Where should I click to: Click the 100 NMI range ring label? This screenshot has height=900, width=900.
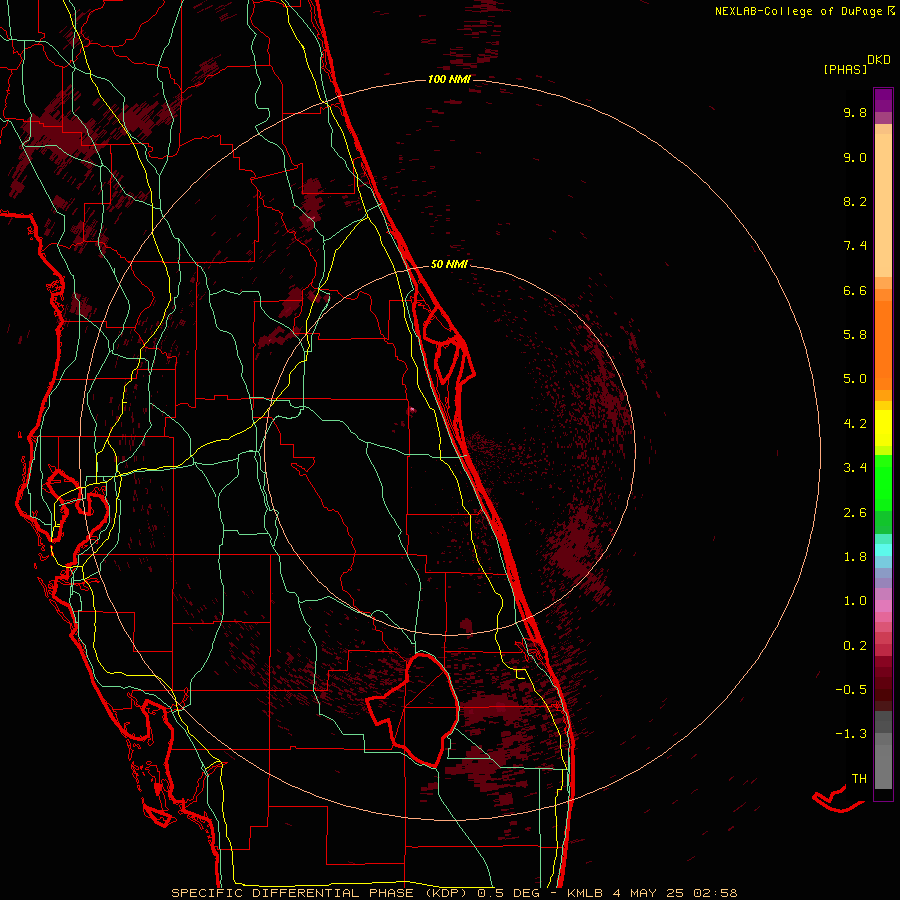449,79
